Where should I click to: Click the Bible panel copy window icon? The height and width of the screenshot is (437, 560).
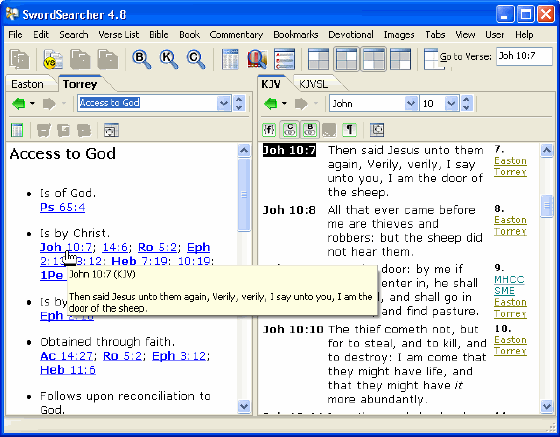pyautogui.click(x=378, y=130)
